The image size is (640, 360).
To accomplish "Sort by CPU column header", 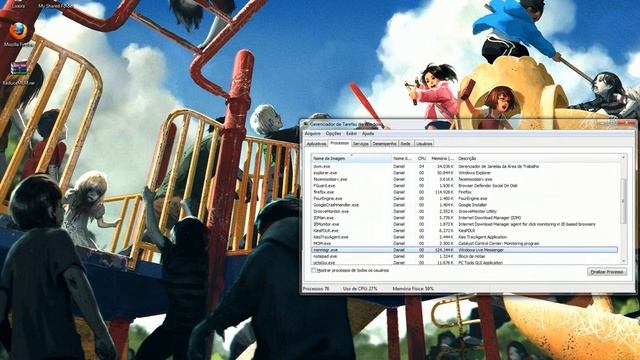I will (422, 158).
